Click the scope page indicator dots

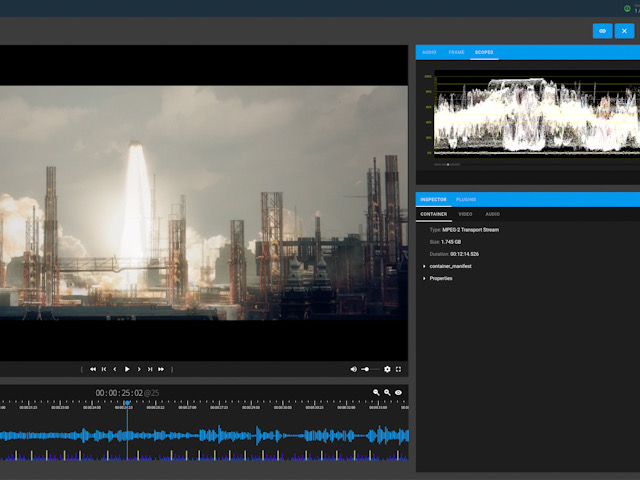pos(447,164)
